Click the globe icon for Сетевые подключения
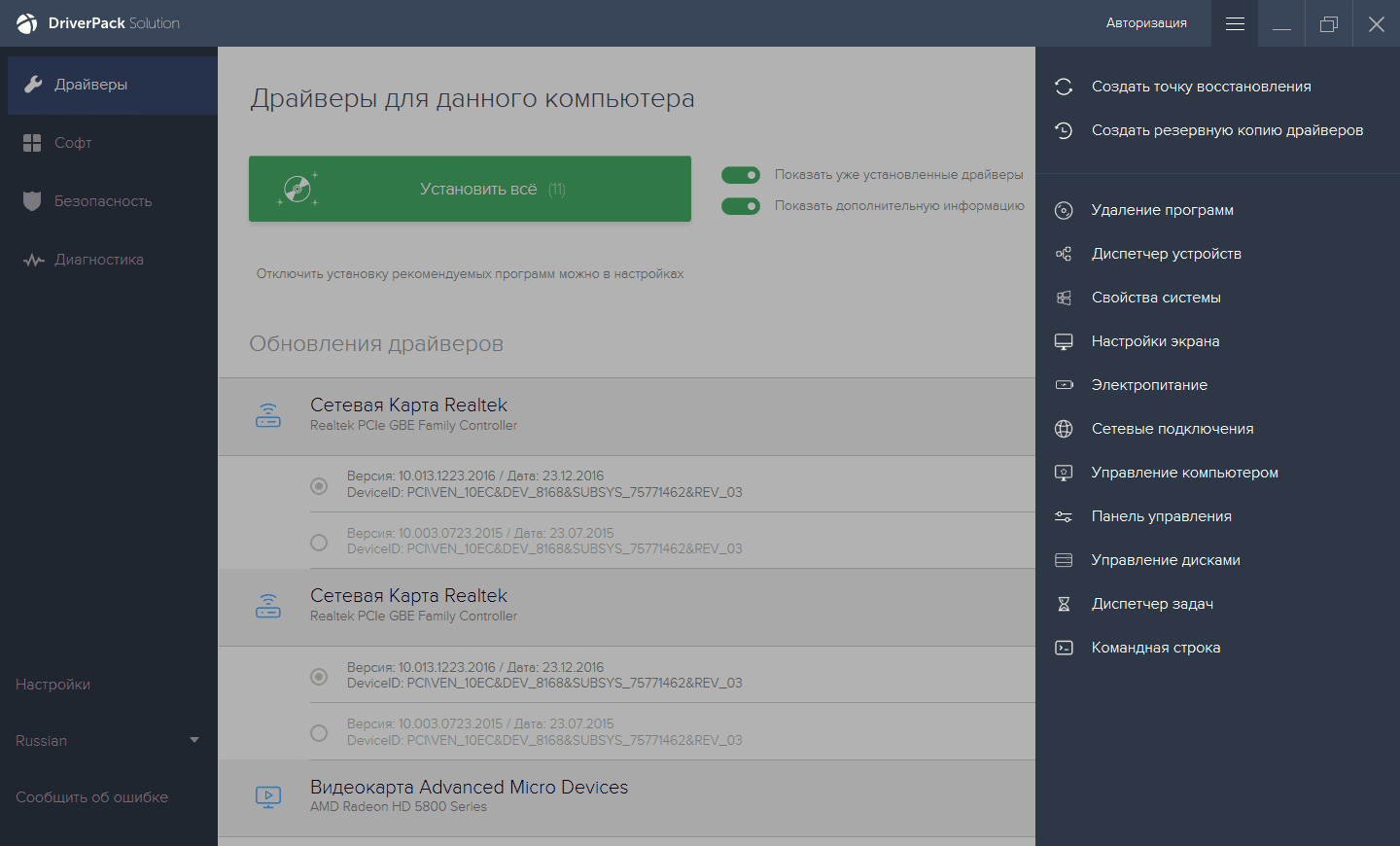Image resolution: width=1400 pixels, height=846 pixels. (x=1064, y=429)
